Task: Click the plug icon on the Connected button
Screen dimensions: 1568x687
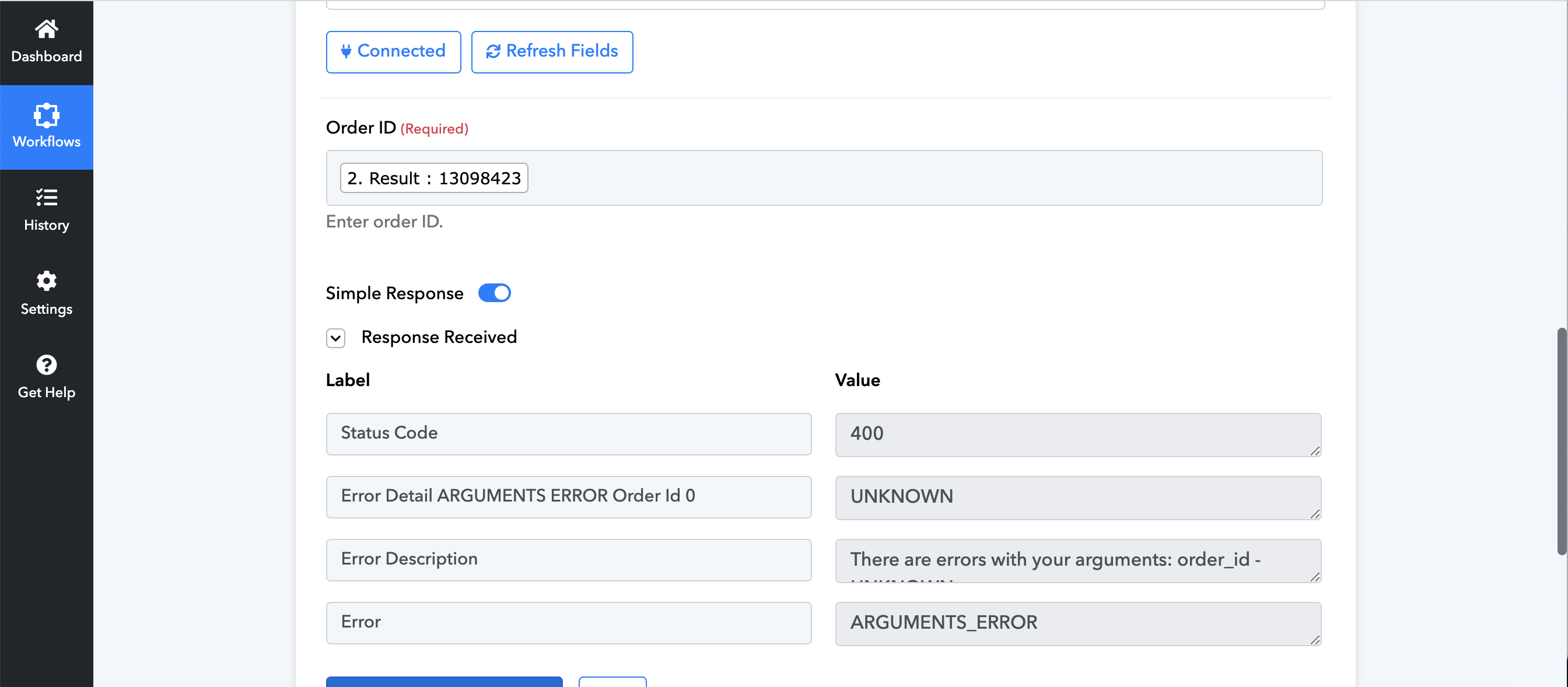Action: point(346,51)
